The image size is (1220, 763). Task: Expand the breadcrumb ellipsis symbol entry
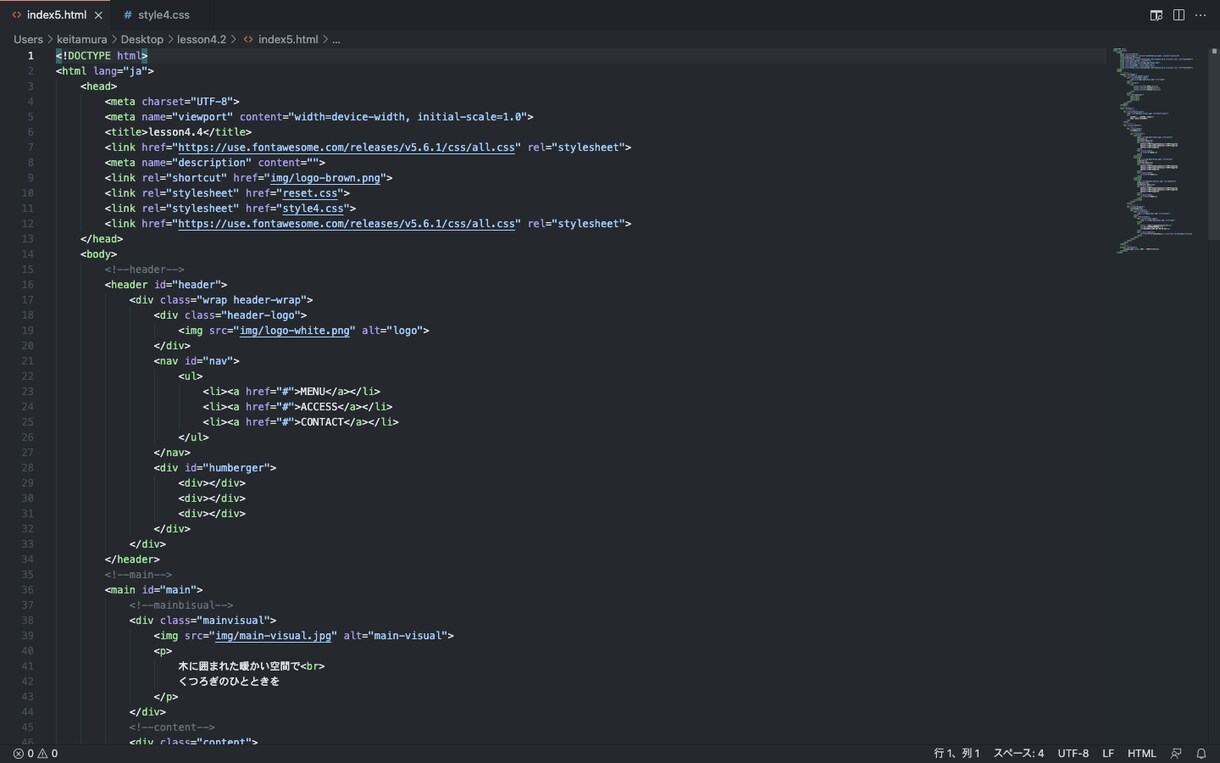click(x=336, y=39)
